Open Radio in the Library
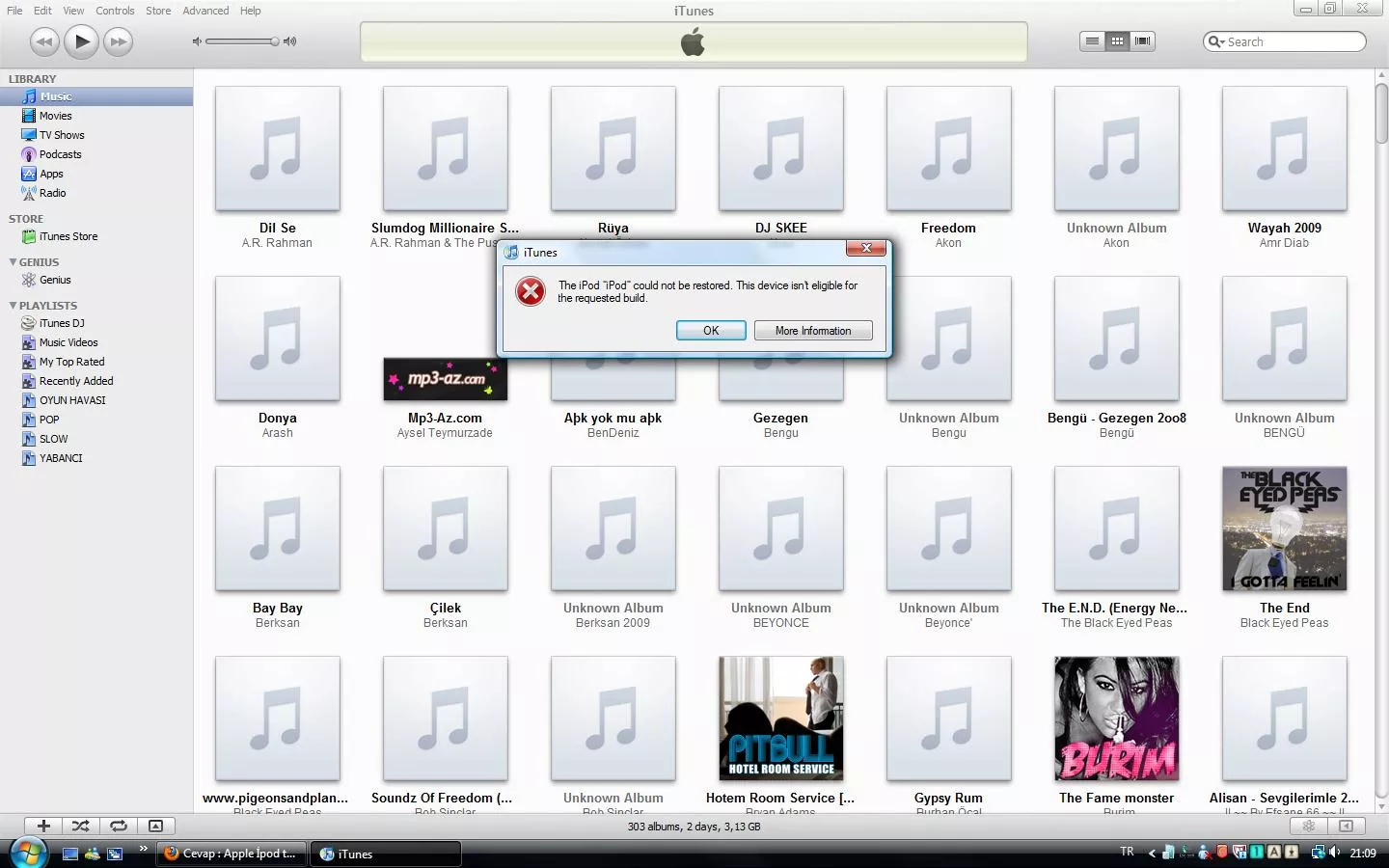The height and width of the screenshot is (868, 1389). 96,193
